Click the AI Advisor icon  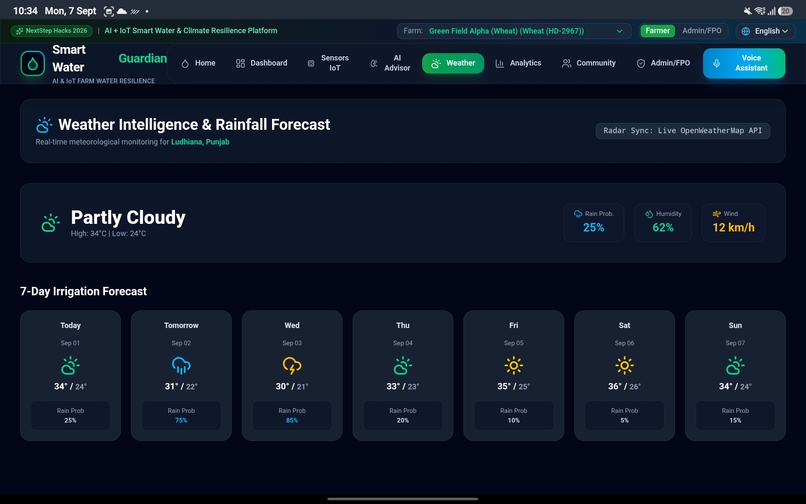pyautogui.click(x=374, y=63)
